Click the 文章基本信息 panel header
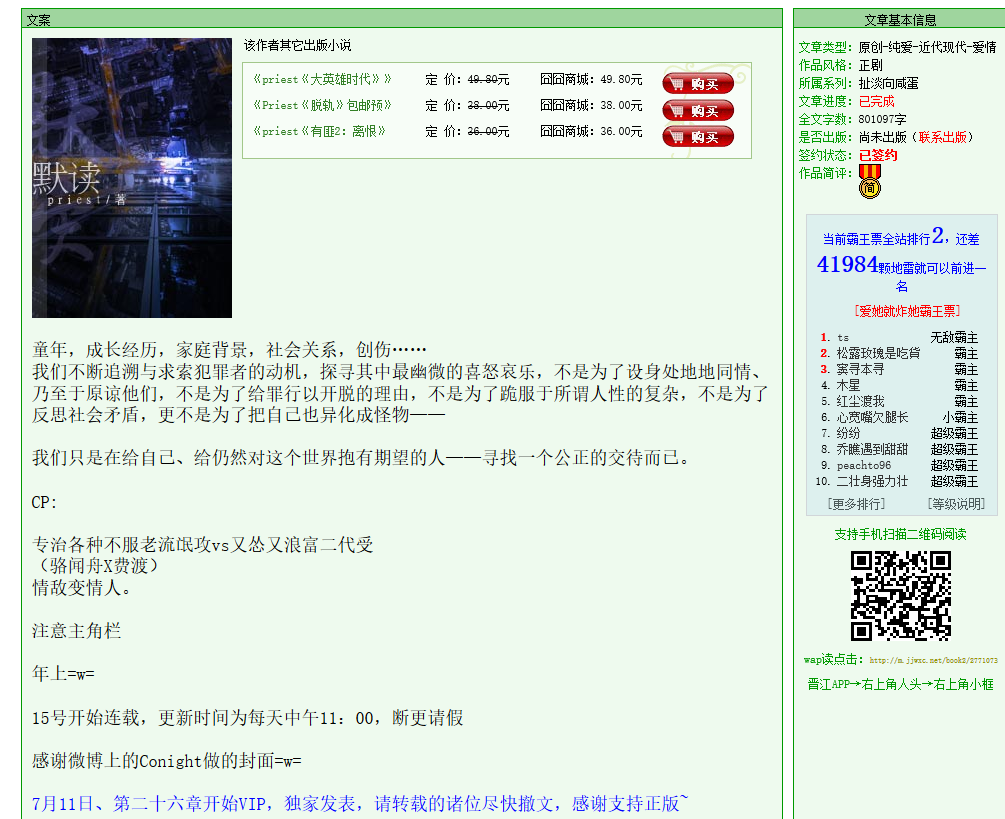The height and width of the screenshot is (819, 1005). tap(900, 20)
